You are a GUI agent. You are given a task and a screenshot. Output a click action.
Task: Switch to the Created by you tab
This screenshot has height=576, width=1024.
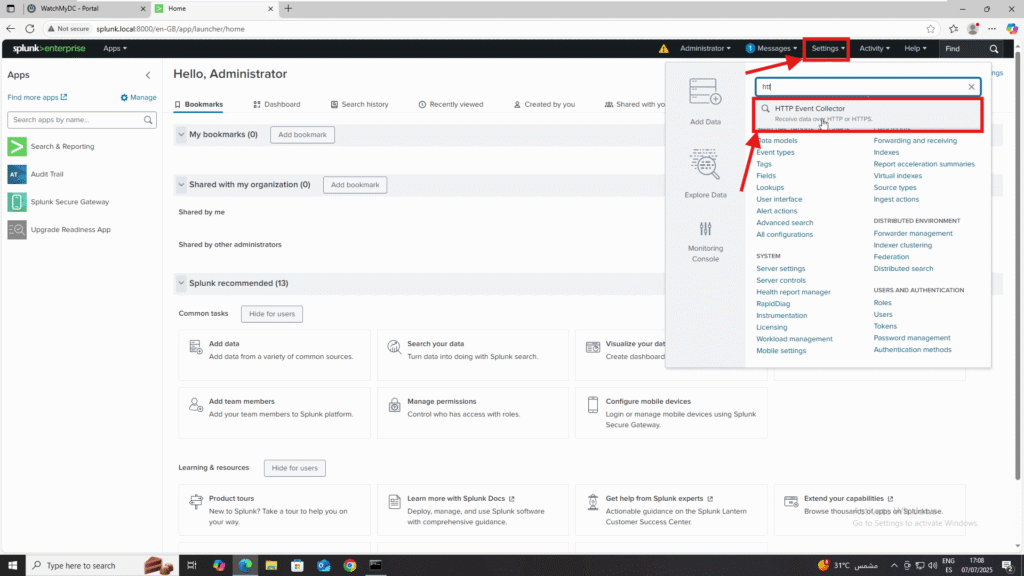(544, 104)
